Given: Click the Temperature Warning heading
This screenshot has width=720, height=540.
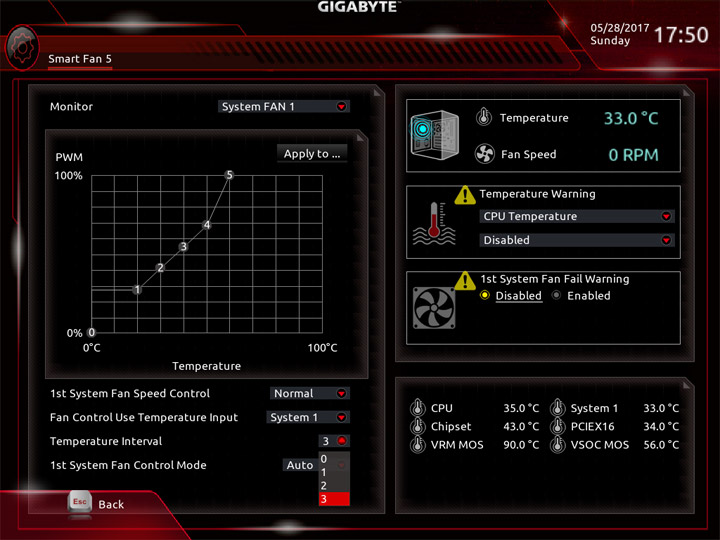Looking at the screenshot, I should [537, 194].
